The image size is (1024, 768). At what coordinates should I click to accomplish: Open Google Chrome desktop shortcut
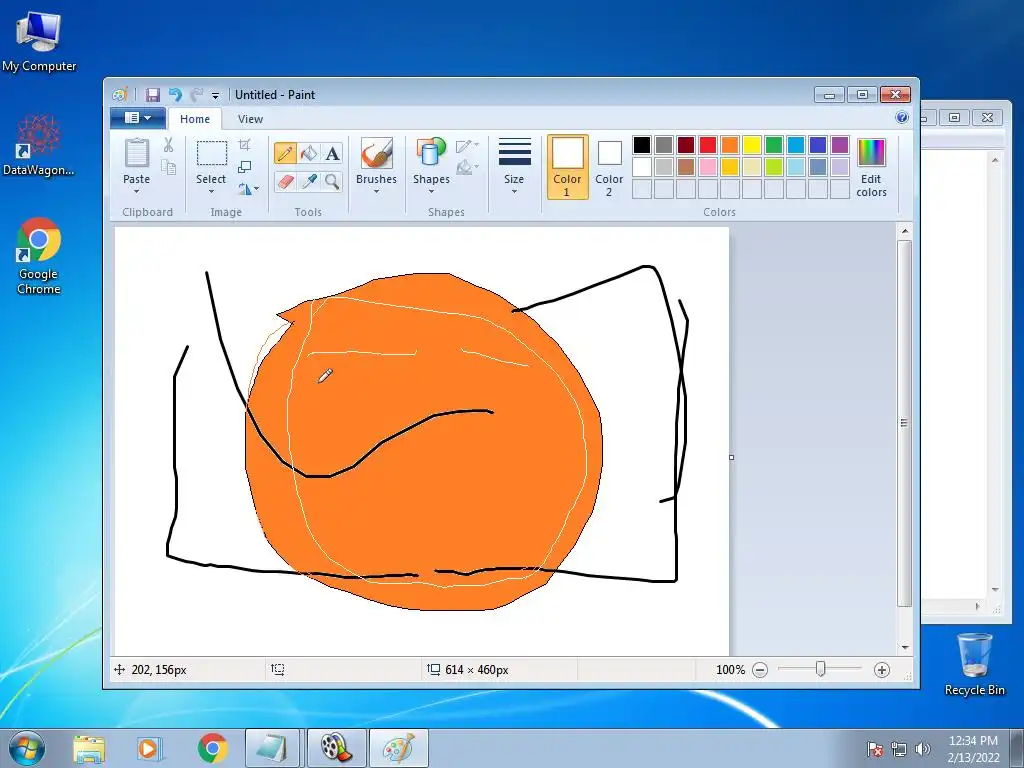tap(39, 256)
